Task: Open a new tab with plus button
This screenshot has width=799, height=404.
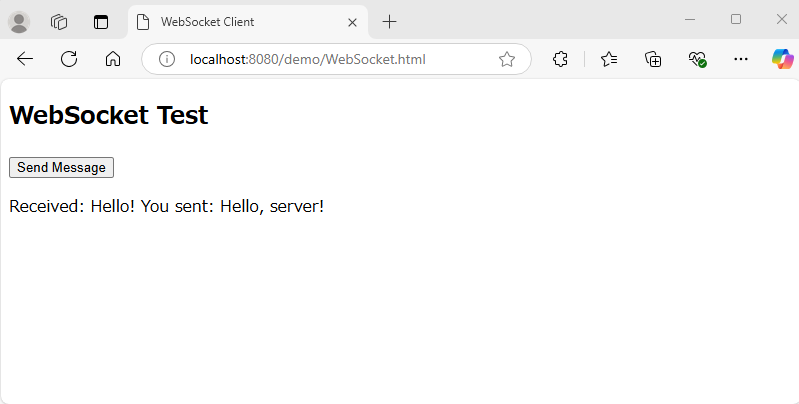Action: point(389,22)
